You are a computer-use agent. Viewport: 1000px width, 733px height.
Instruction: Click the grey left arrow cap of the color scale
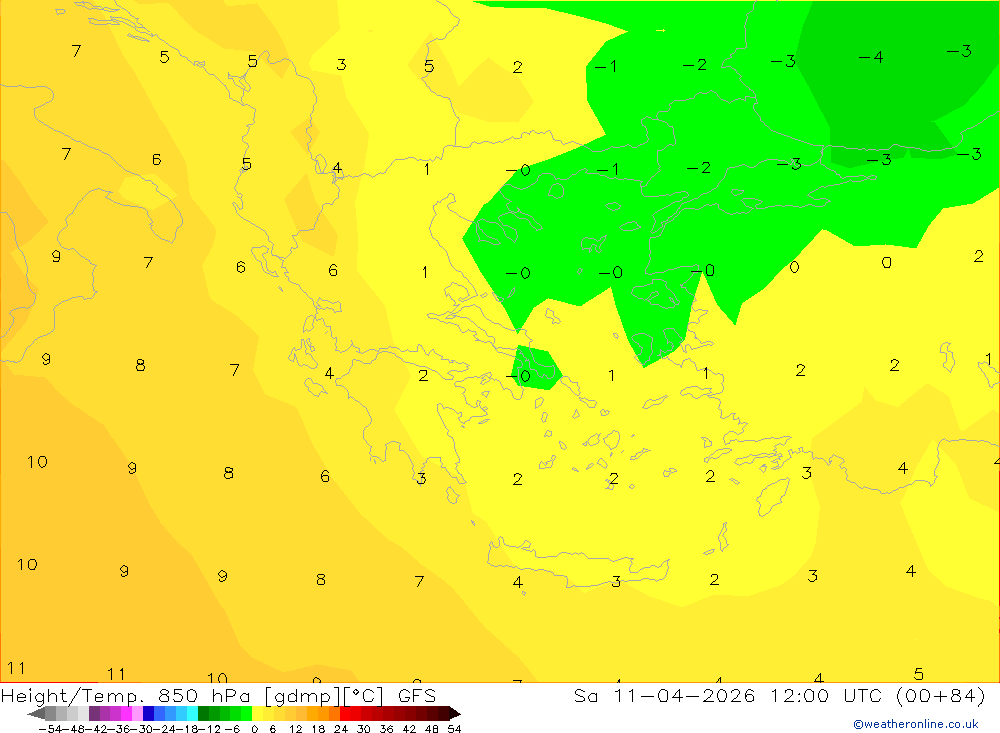click(36, 713)
